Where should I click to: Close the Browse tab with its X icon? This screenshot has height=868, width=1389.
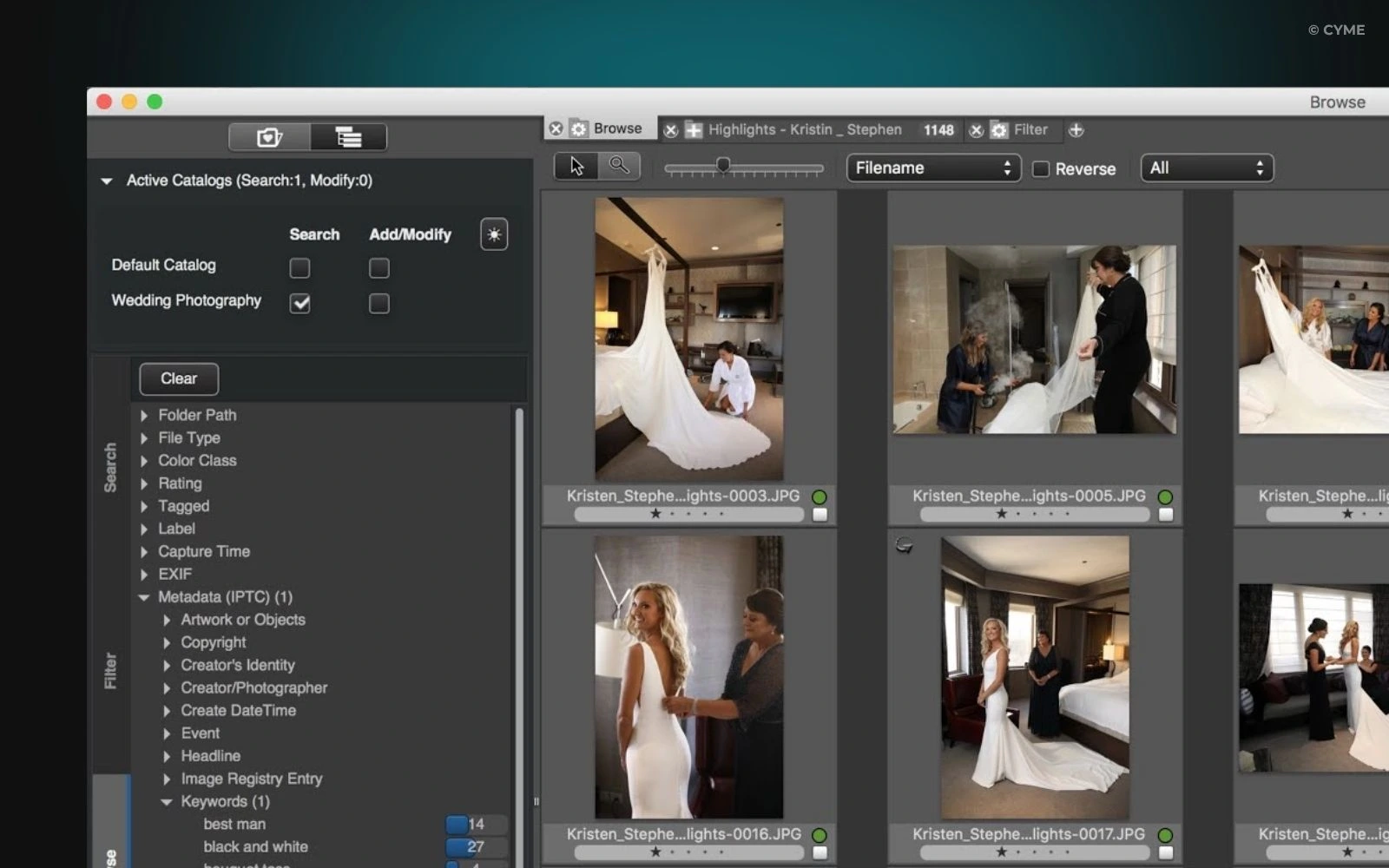(556, 128)
